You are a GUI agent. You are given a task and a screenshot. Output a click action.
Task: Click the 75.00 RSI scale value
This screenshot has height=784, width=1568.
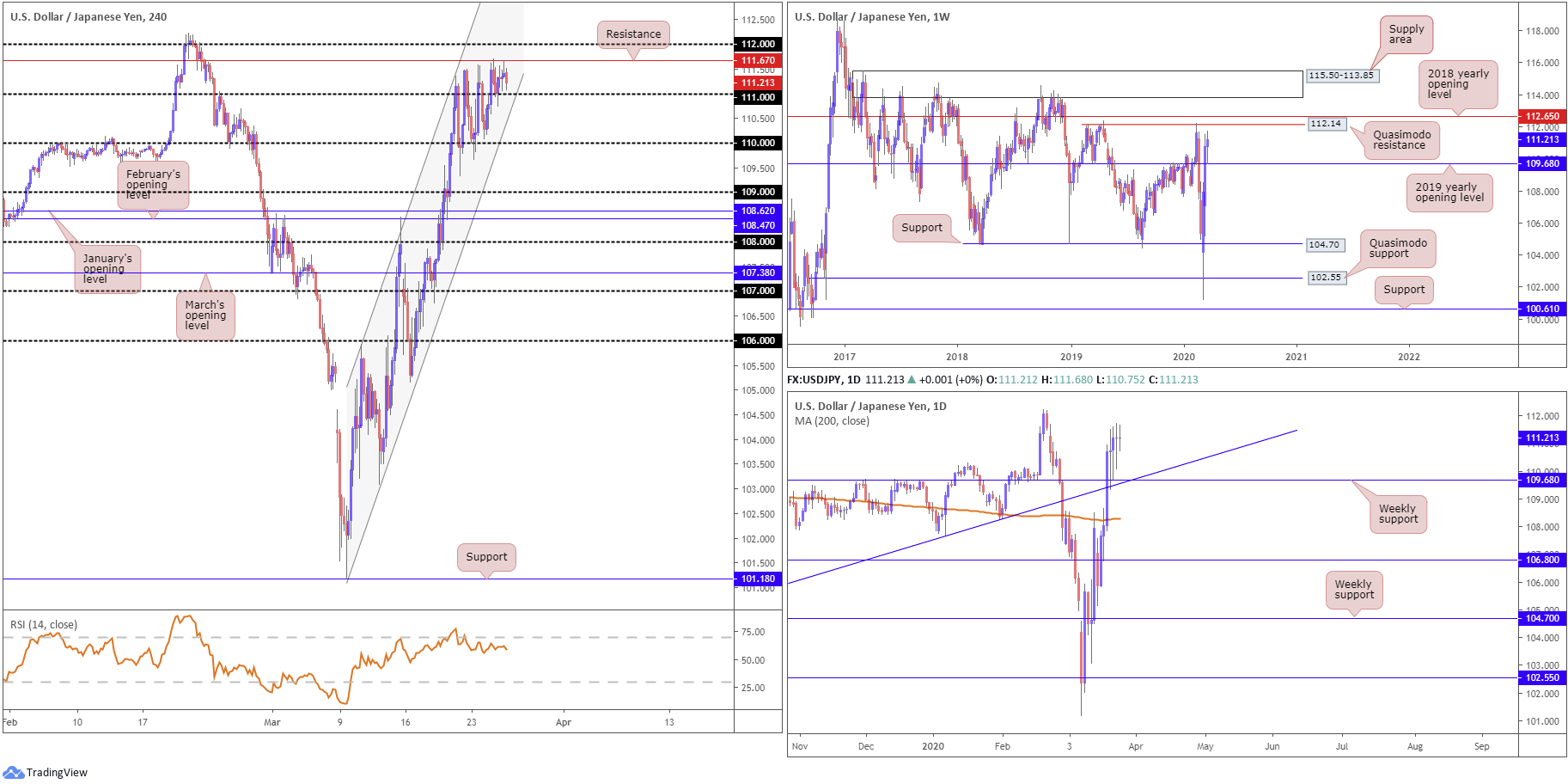[x=753, y=632]
